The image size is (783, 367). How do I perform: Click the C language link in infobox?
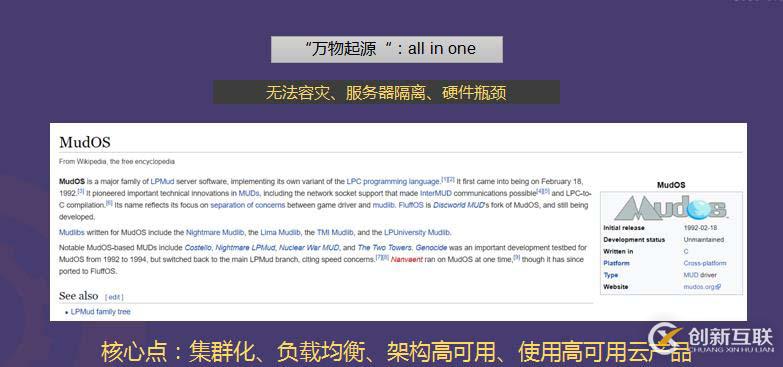click(x=686, y=252)
